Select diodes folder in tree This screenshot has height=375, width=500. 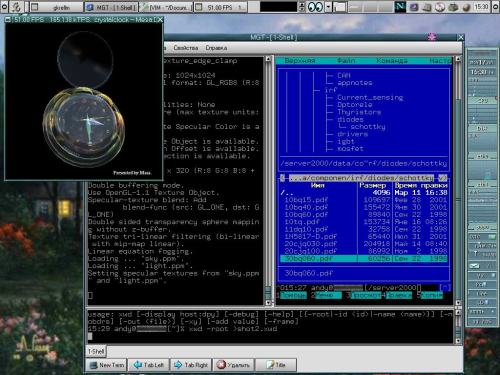[350, 119]
